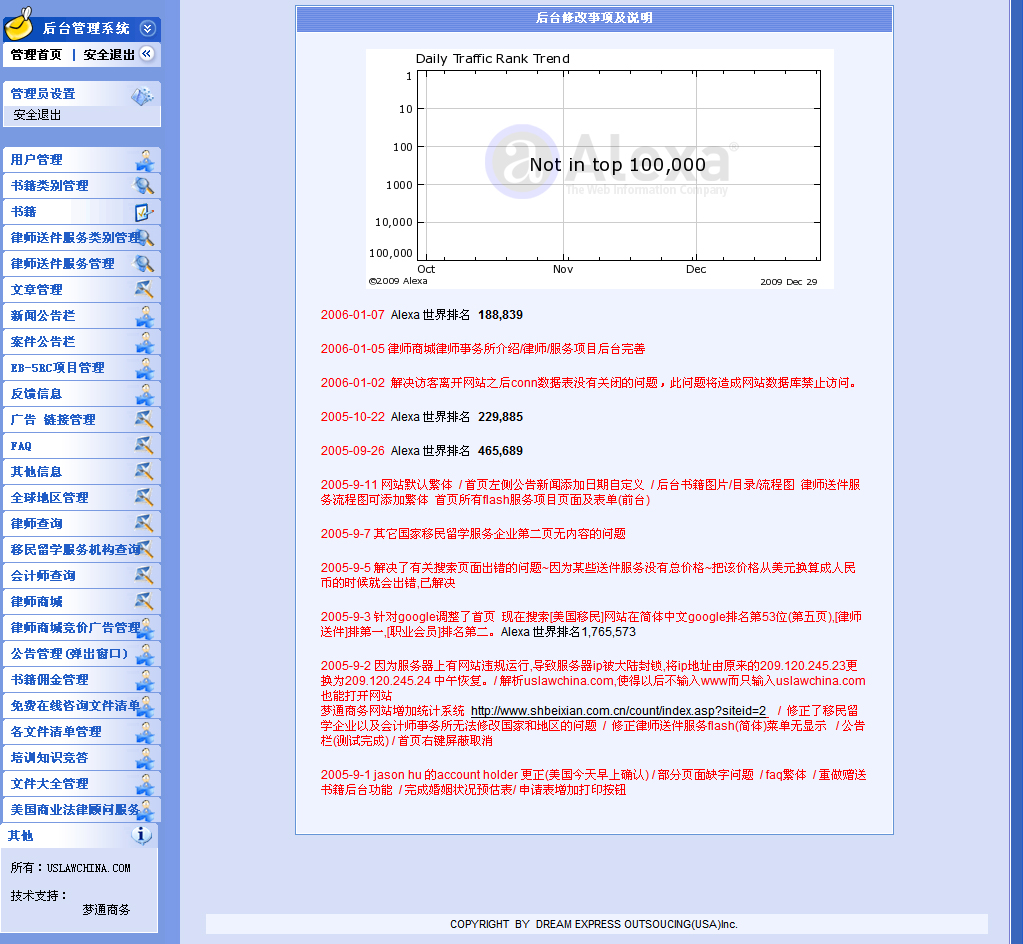Open the EB-5RC项目管理 menu
The width and height of the screenshot is (1023, 944).
pyautogui.click(x=82, y=368)
